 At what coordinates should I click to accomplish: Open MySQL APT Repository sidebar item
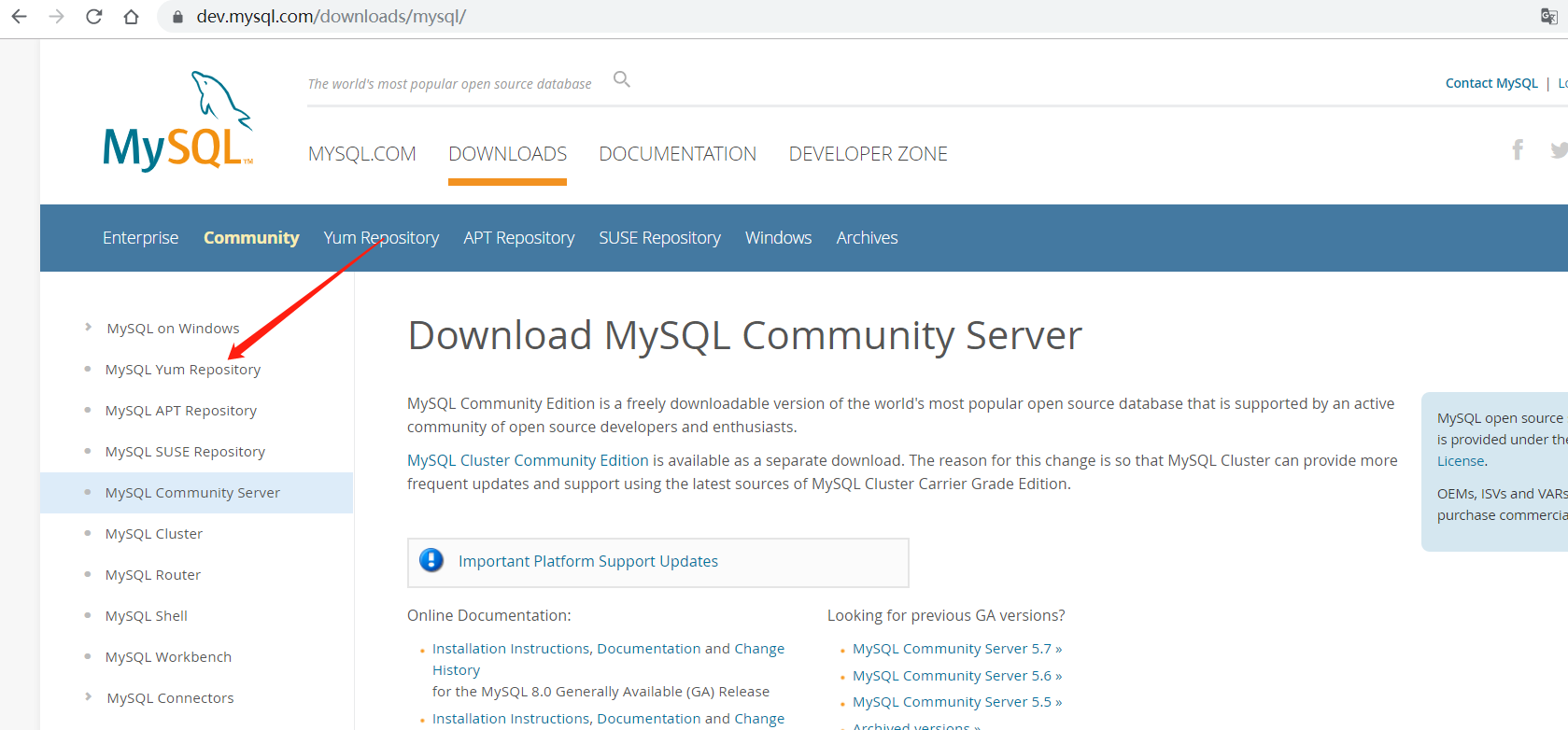[181, 411]
